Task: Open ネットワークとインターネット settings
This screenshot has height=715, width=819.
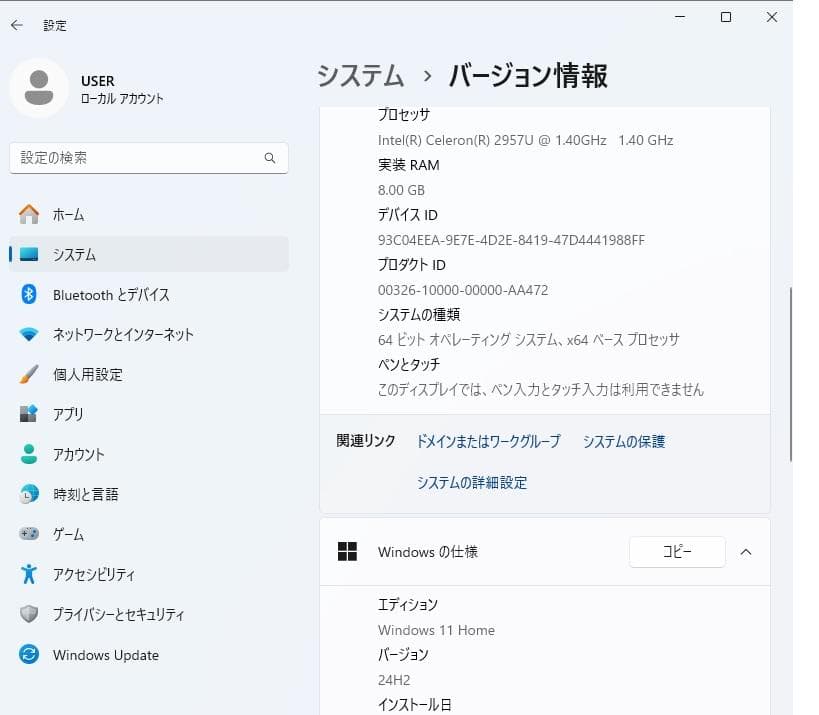Action: coord(29,334)
